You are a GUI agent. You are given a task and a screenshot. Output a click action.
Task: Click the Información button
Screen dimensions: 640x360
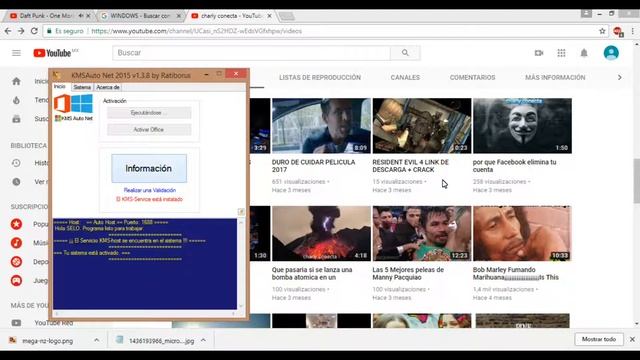pos(149,168)
